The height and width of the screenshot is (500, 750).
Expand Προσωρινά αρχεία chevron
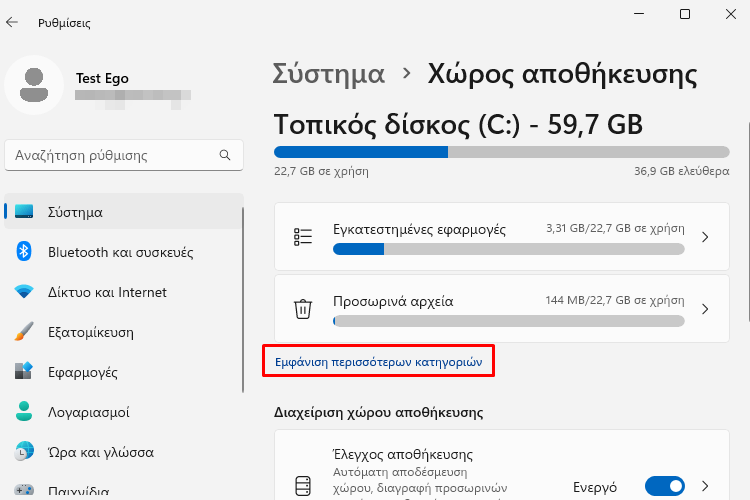pos(705,309)
